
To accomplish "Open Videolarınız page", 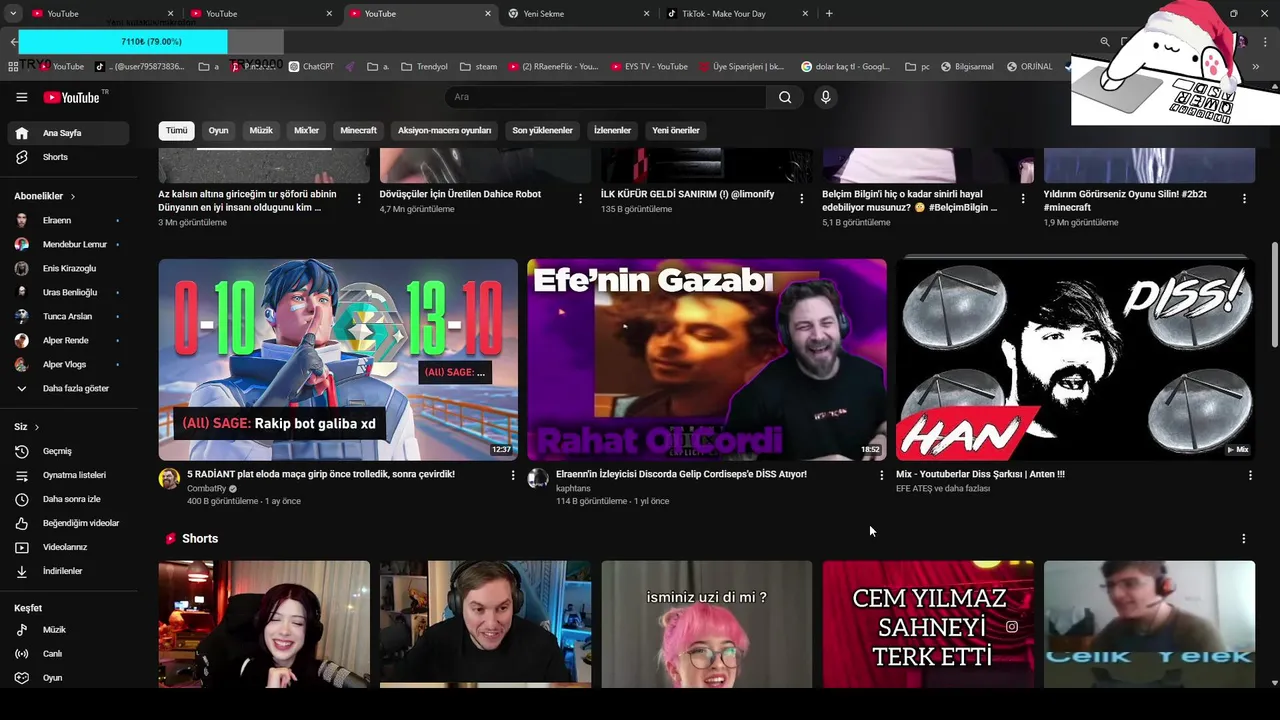I will click(x=68, y=547).
